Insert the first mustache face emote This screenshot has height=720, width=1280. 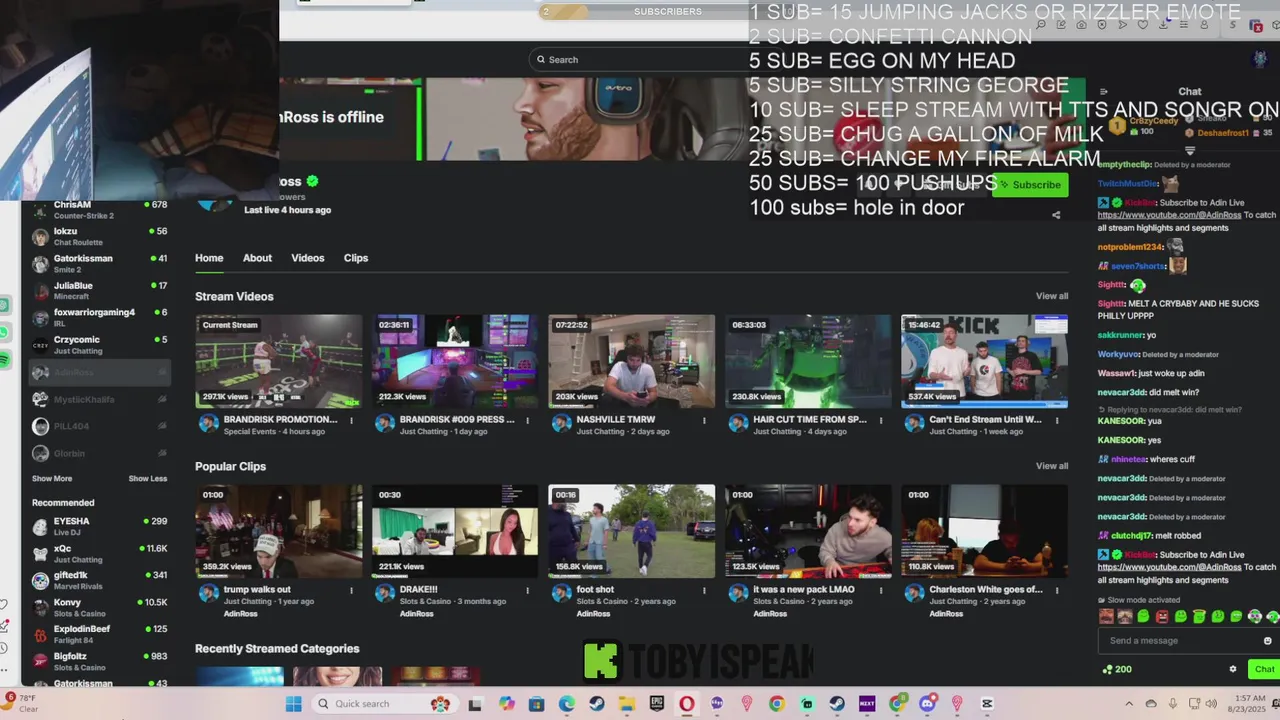point(1107,617)
